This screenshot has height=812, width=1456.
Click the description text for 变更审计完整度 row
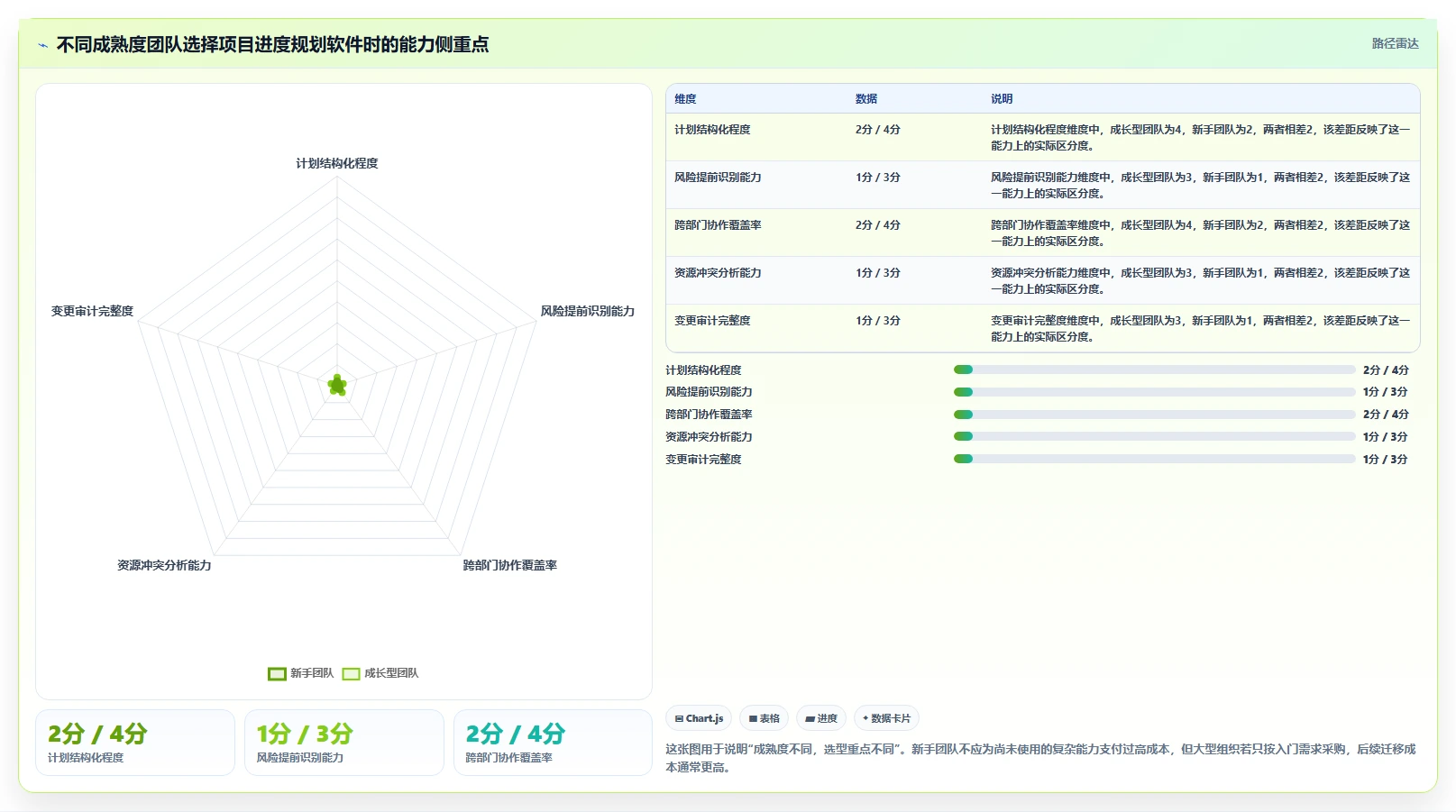1200,329
